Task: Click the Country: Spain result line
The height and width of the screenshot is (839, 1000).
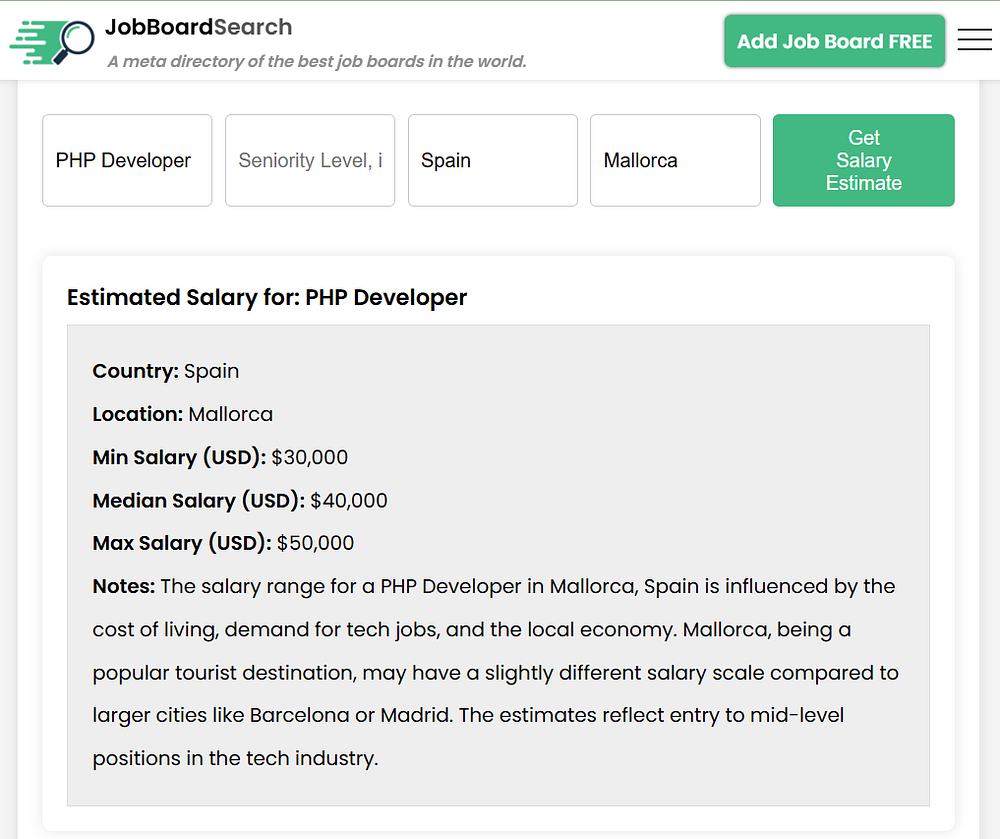Action: pos(166,371)
